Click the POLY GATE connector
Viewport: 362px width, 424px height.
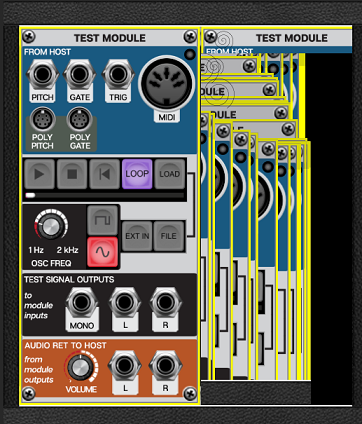(x=79, y=119)
